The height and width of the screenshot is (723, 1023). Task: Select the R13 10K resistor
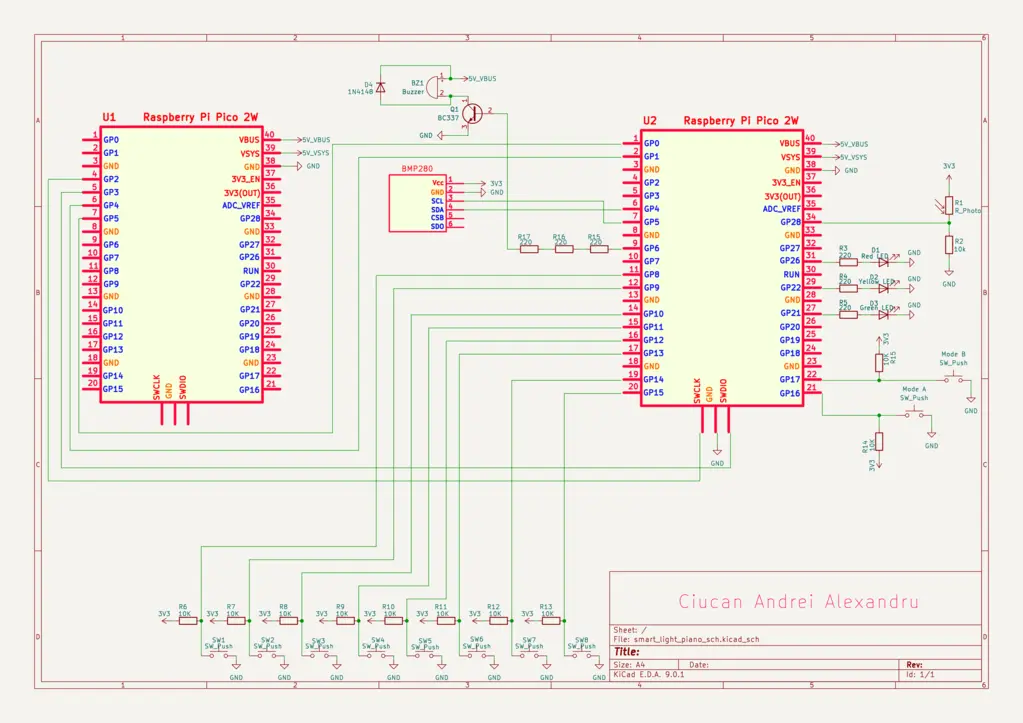pos(551,621)
